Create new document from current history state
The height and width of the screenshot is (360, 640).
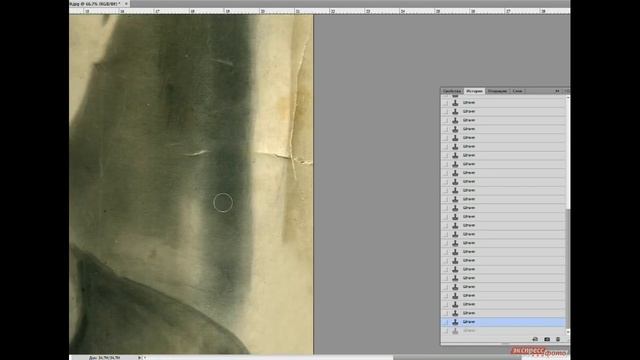[x=535, y=339]
